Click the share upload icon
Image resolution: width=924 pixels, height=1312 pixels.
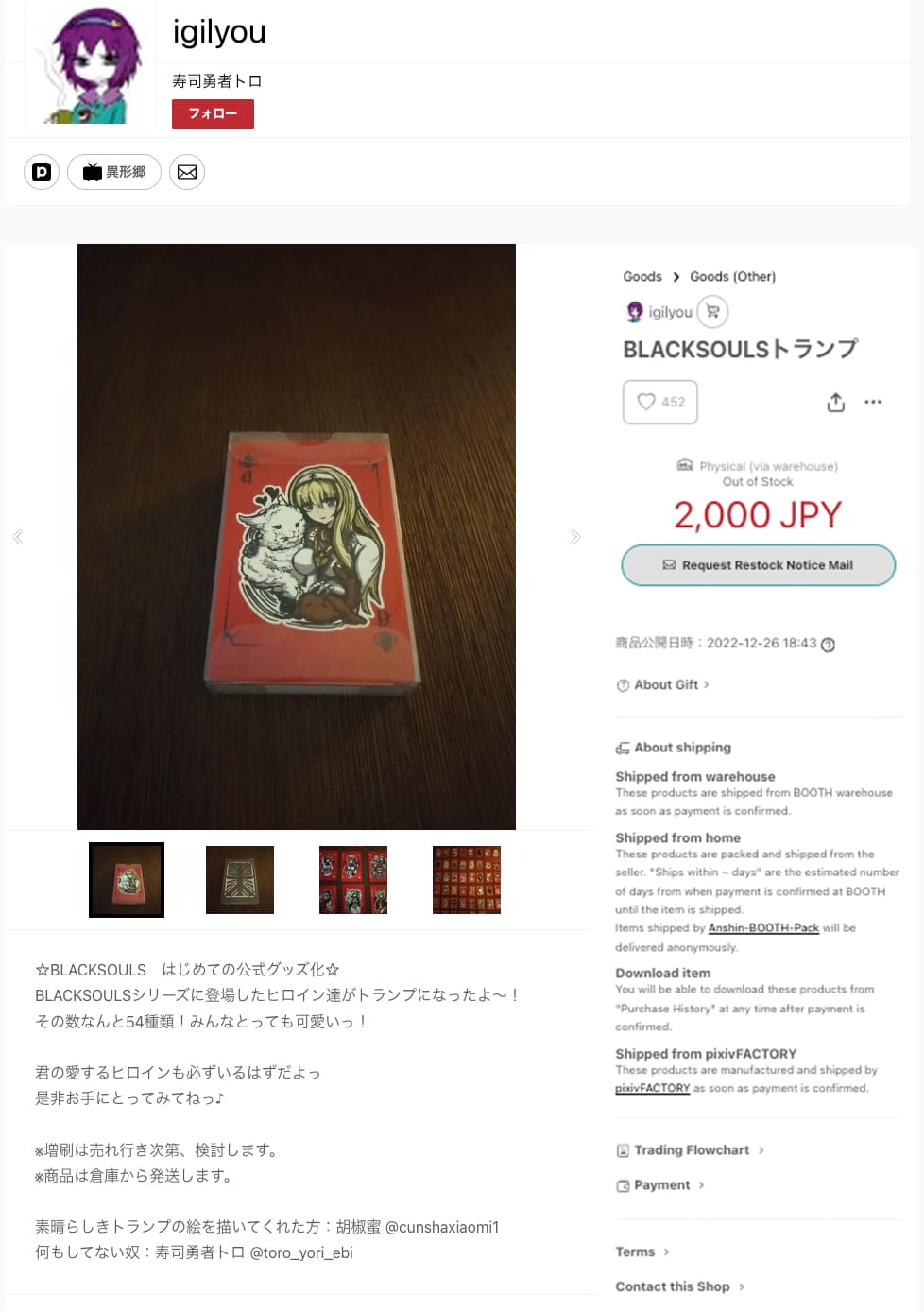pyautogui.click(x=836, y=403)
